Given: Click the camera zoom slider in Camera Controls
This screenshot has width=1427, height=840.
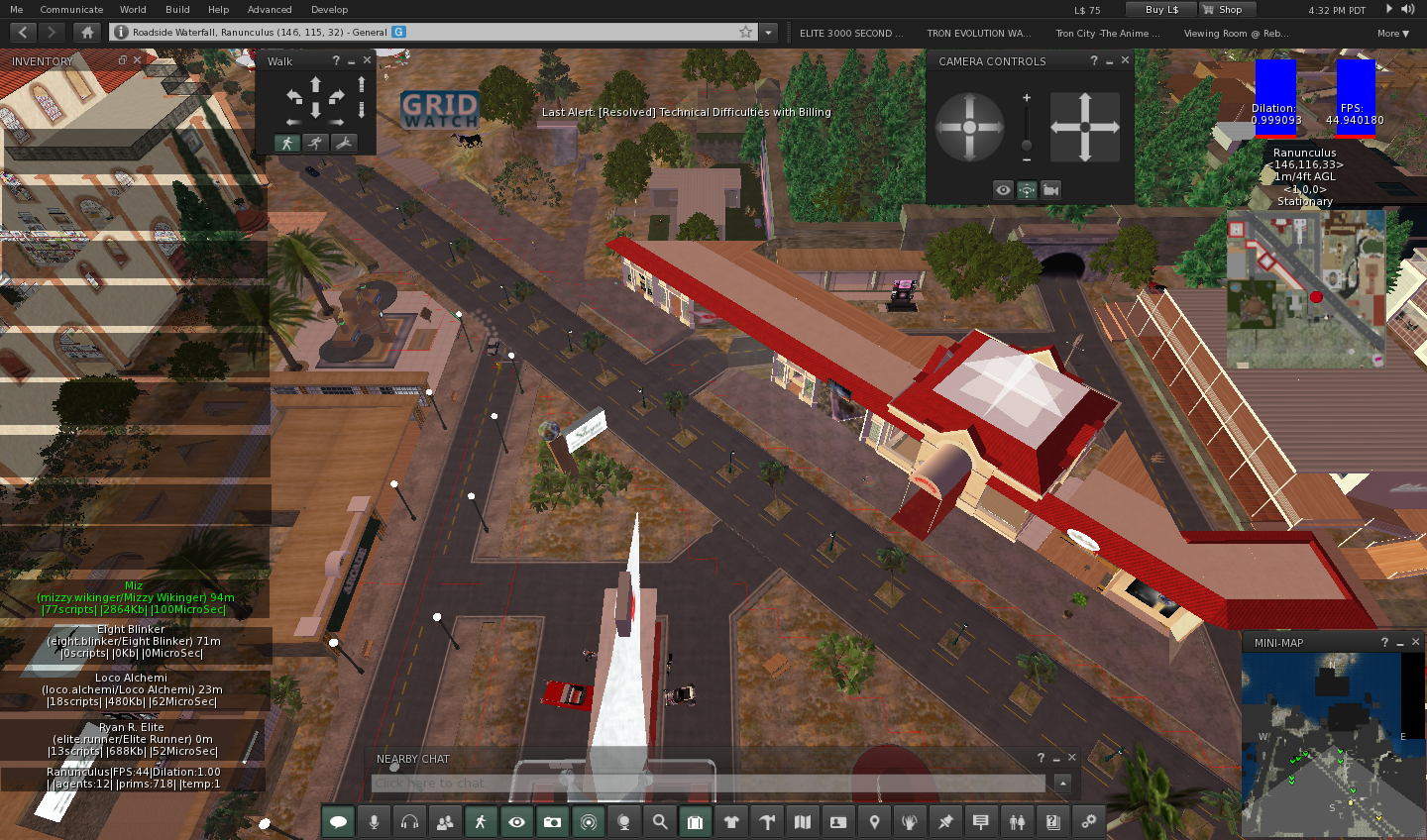Looking at the screenshot, I should (x=1027, y=127).
